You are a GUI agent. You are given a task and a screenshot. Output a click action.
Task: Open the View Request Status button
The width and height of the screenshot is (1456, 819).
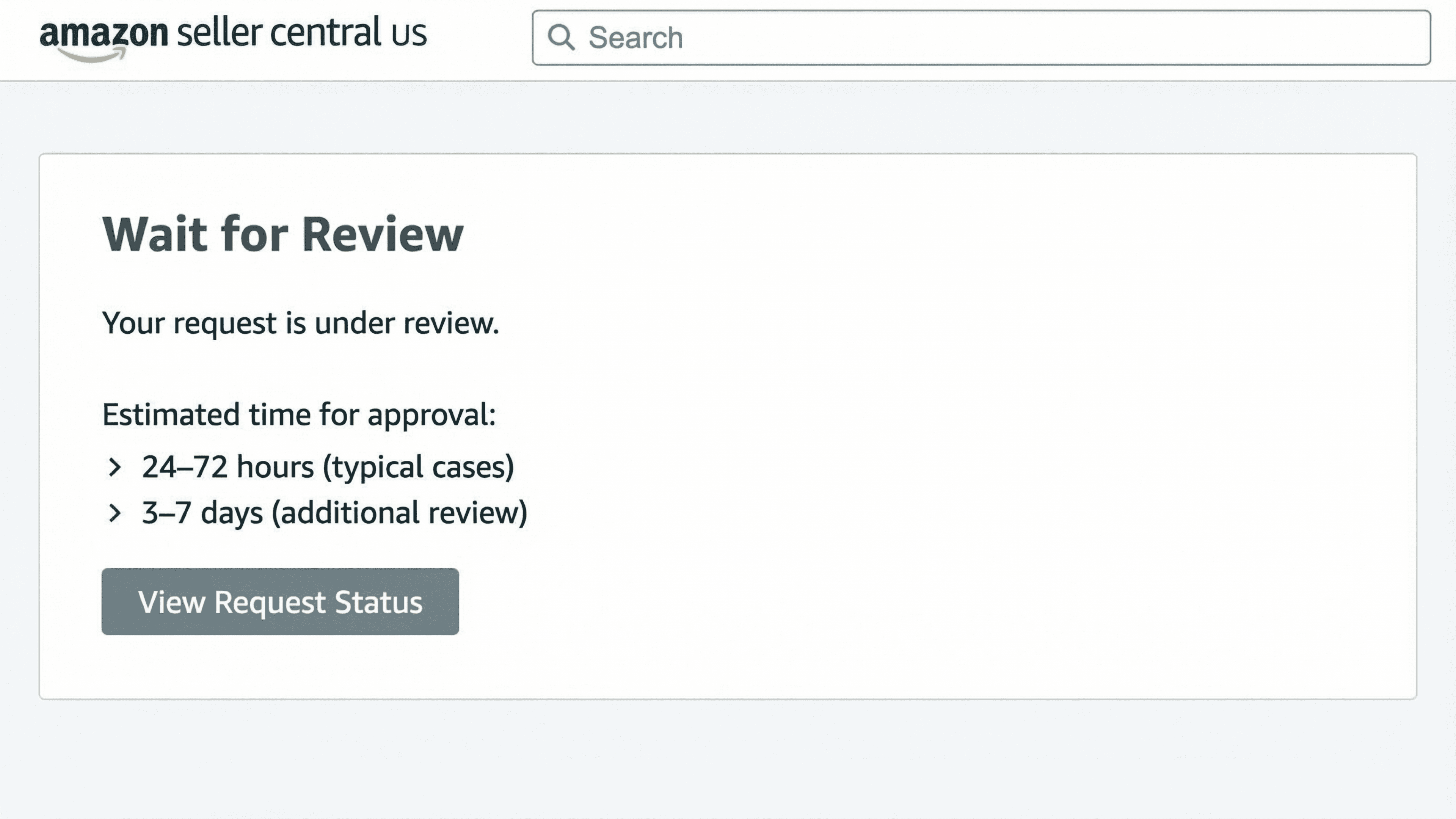click(280, 601)
